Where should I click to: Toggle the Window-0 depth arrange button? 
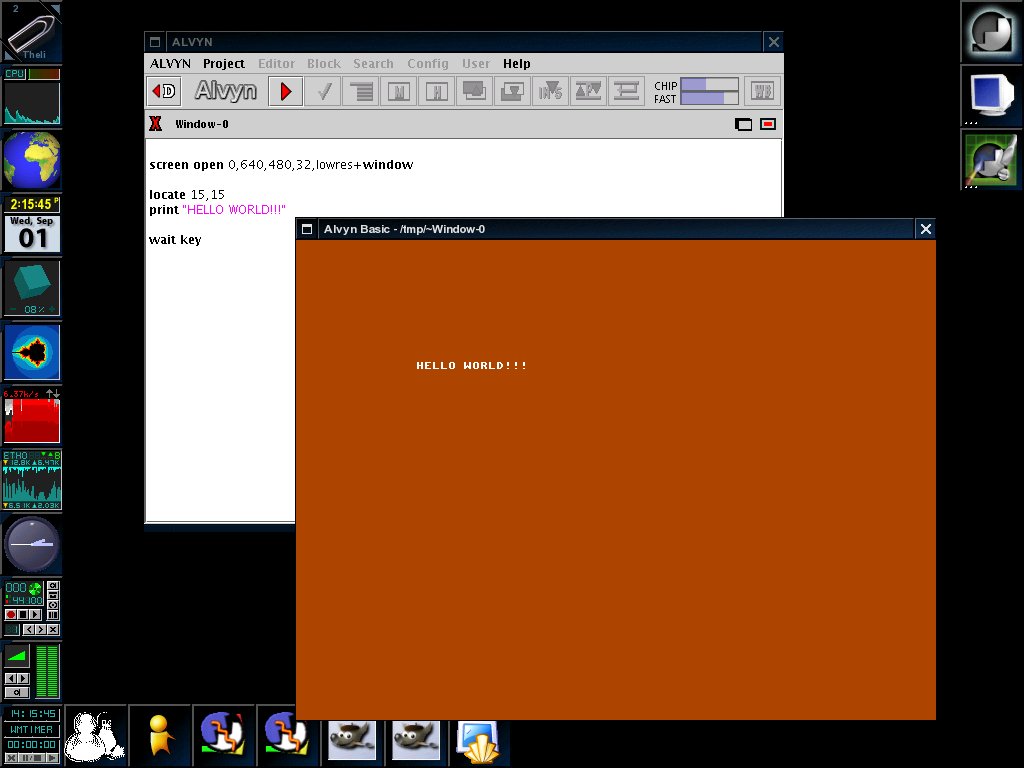tap(743, 124)
